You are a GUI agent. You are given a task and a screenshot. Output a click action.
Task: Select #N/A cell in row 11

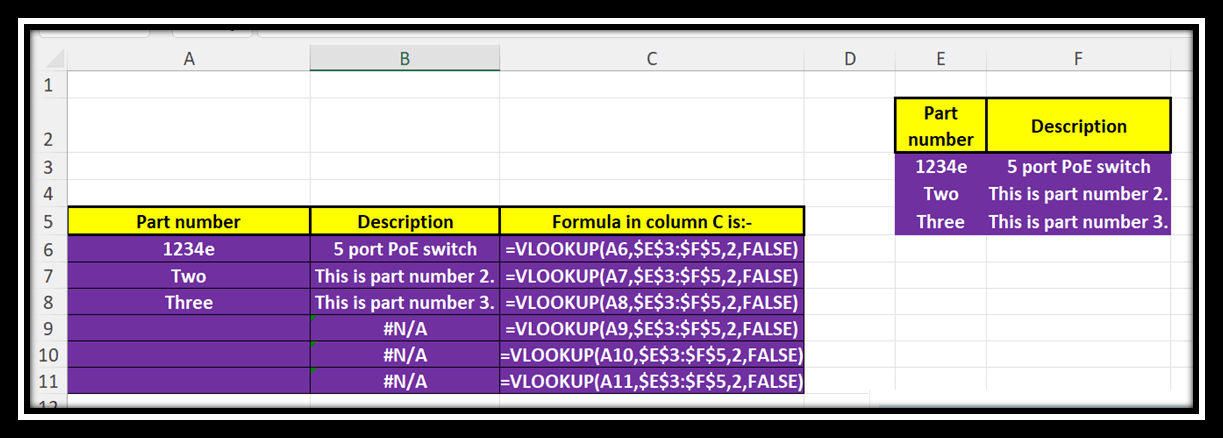[405, 381]
